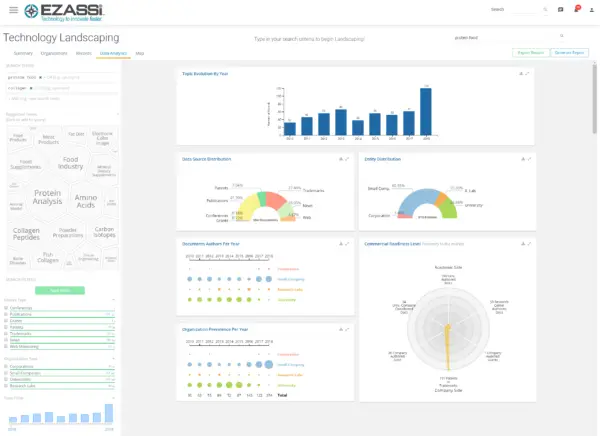Collapse the Time Filter section

tap(114, 398)
